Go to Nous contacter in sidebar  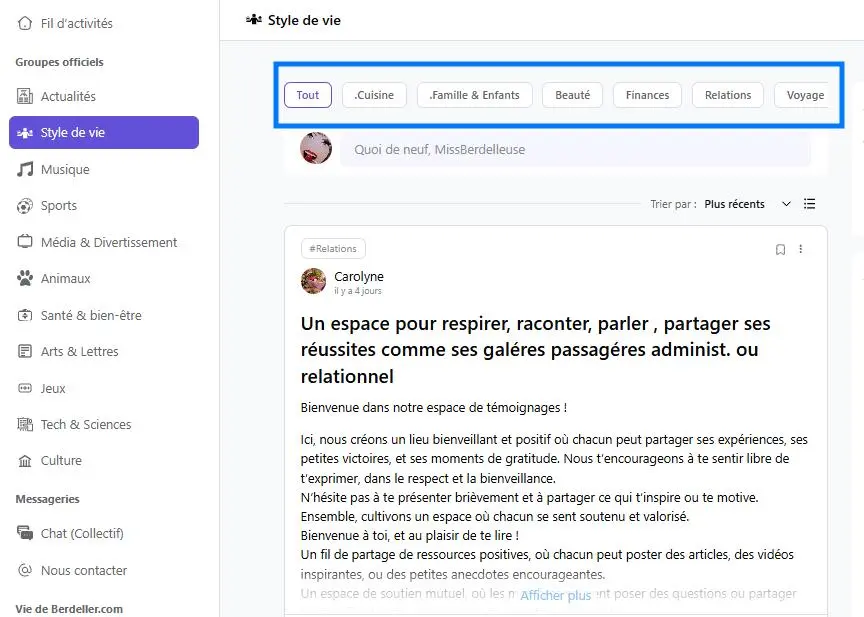click(84, 570)
